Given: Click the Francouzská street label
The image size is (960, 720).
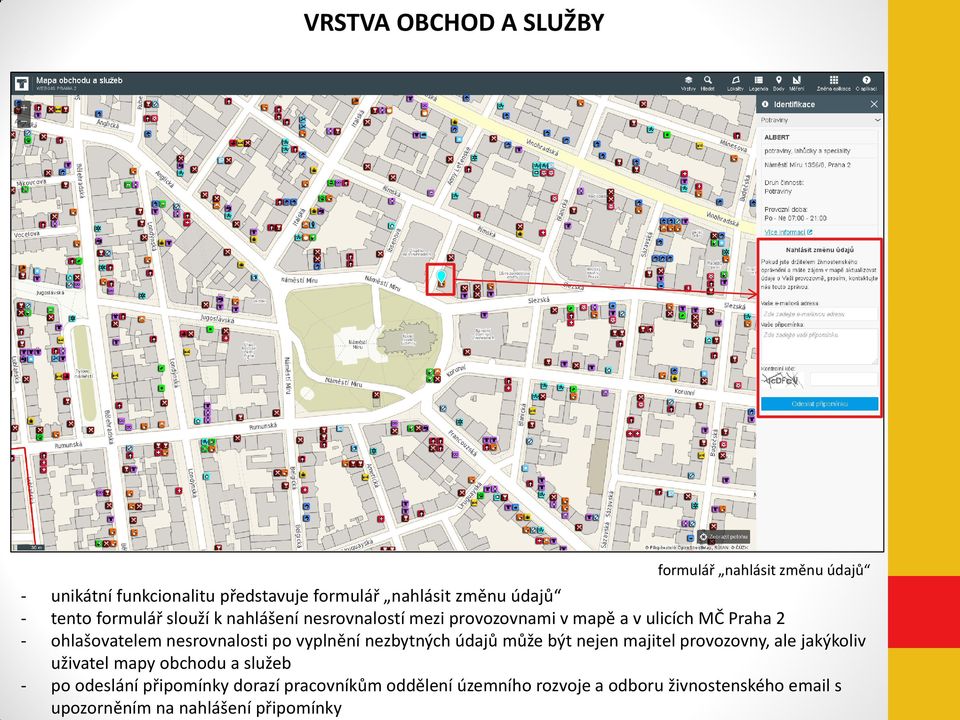Looking at the screenshot, I should click(463, 441).
